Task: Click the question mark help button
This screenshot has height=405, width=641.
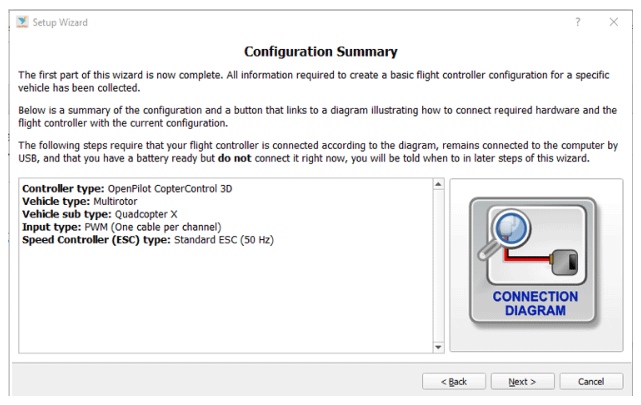Action: click(577, 22)
